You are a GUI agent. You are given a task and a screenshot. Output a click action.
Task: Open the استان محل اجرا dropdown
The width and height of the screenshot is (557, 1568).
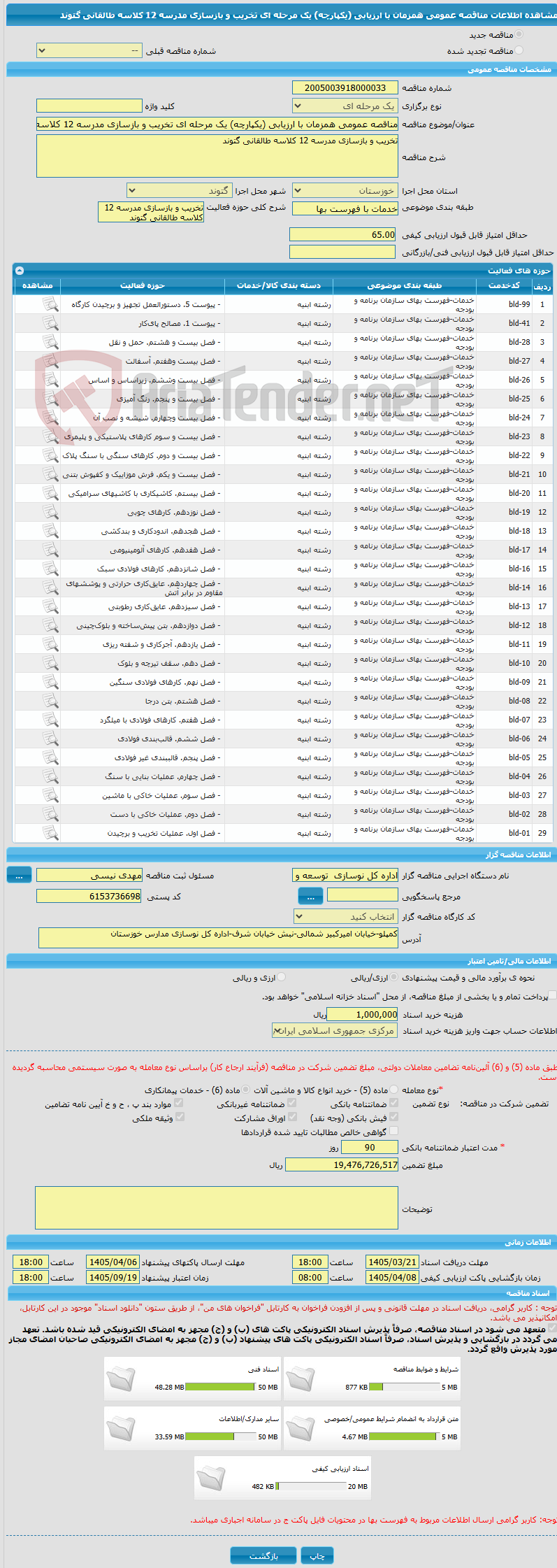coord(345,190)
